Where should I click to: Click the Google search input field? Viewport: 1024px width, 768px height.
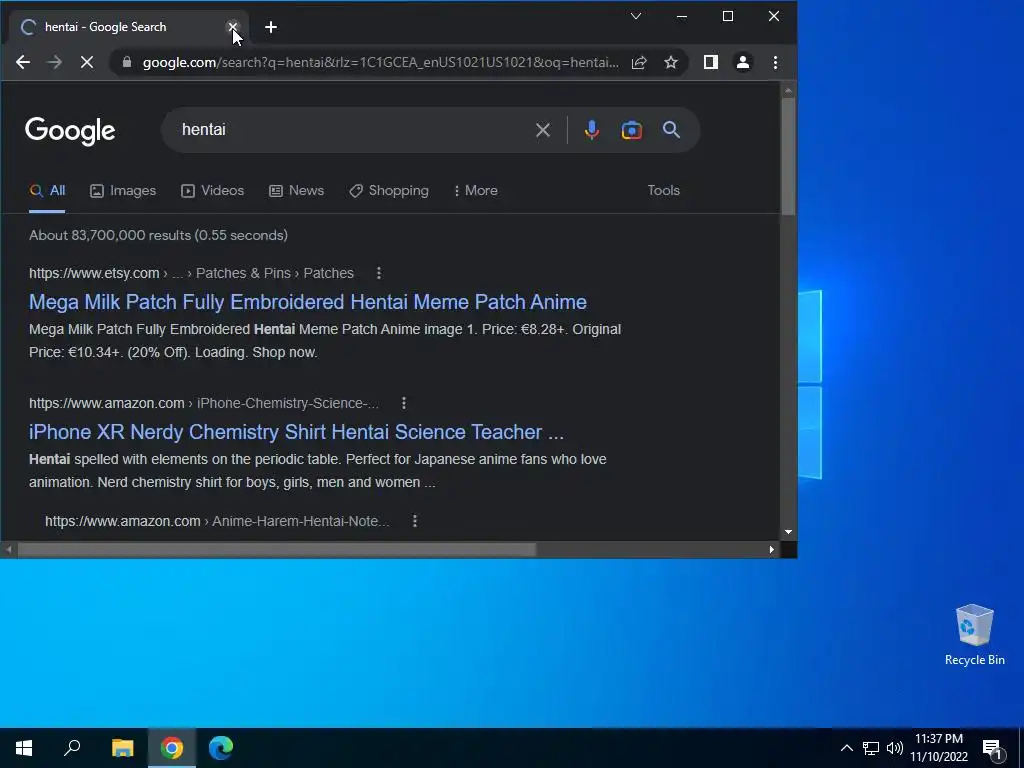click(353, 130)
